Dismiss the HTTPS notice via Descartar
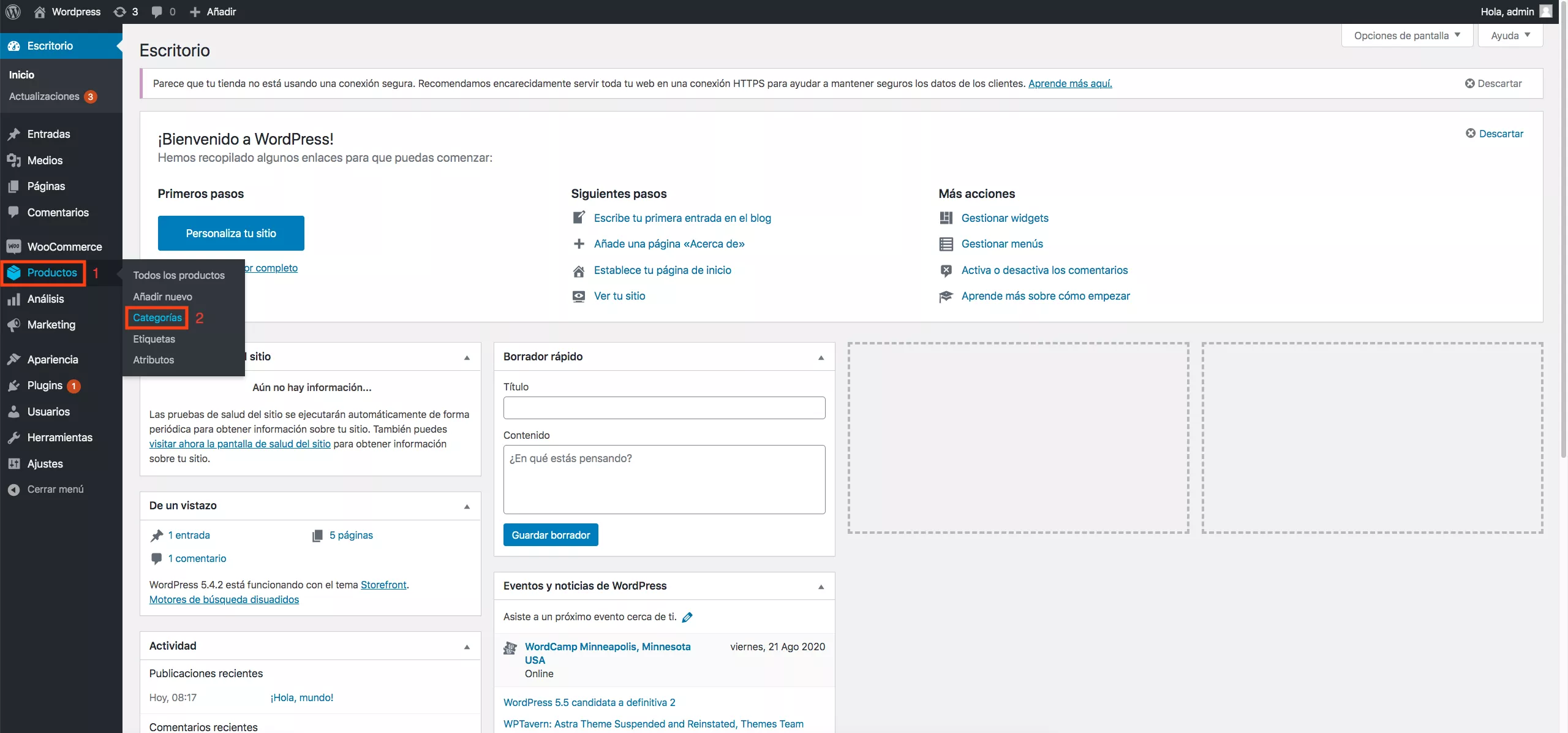Screen dimensions: 1568x733 click(x=1493, y=83)
